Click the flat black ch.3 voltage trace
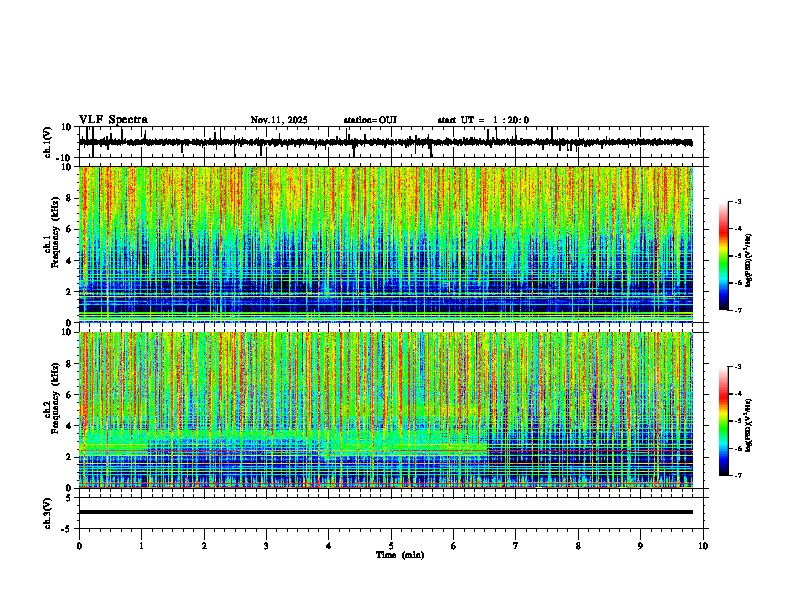Screen dimensions: 792x612 pyautogui.click(x=386, y=512)
